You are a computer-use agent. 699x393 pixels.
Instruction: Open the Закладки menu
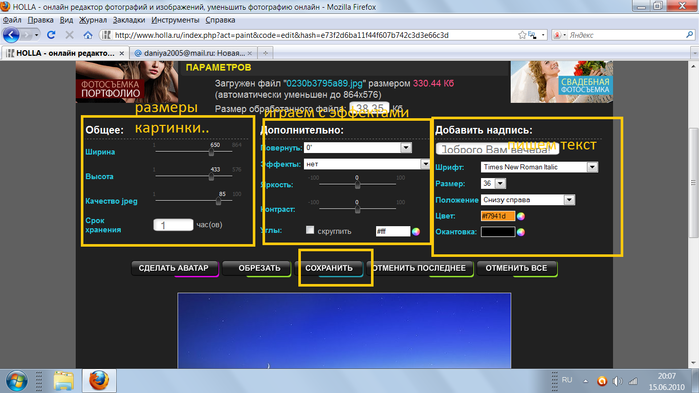129,20
